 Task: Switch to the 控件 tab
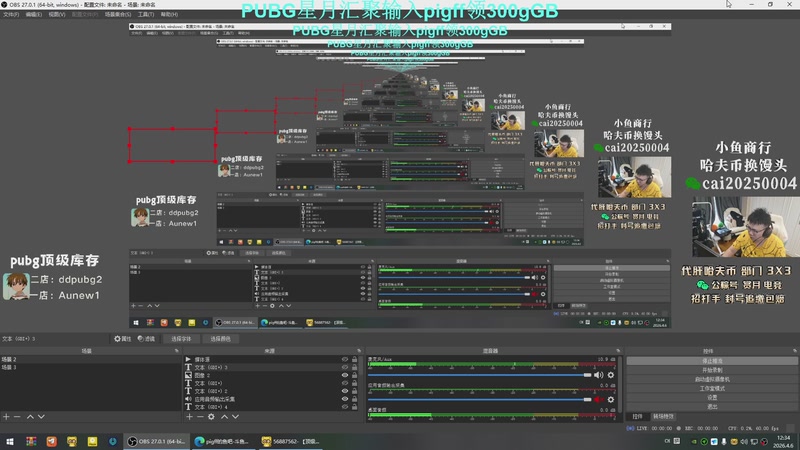click(637, 416)
